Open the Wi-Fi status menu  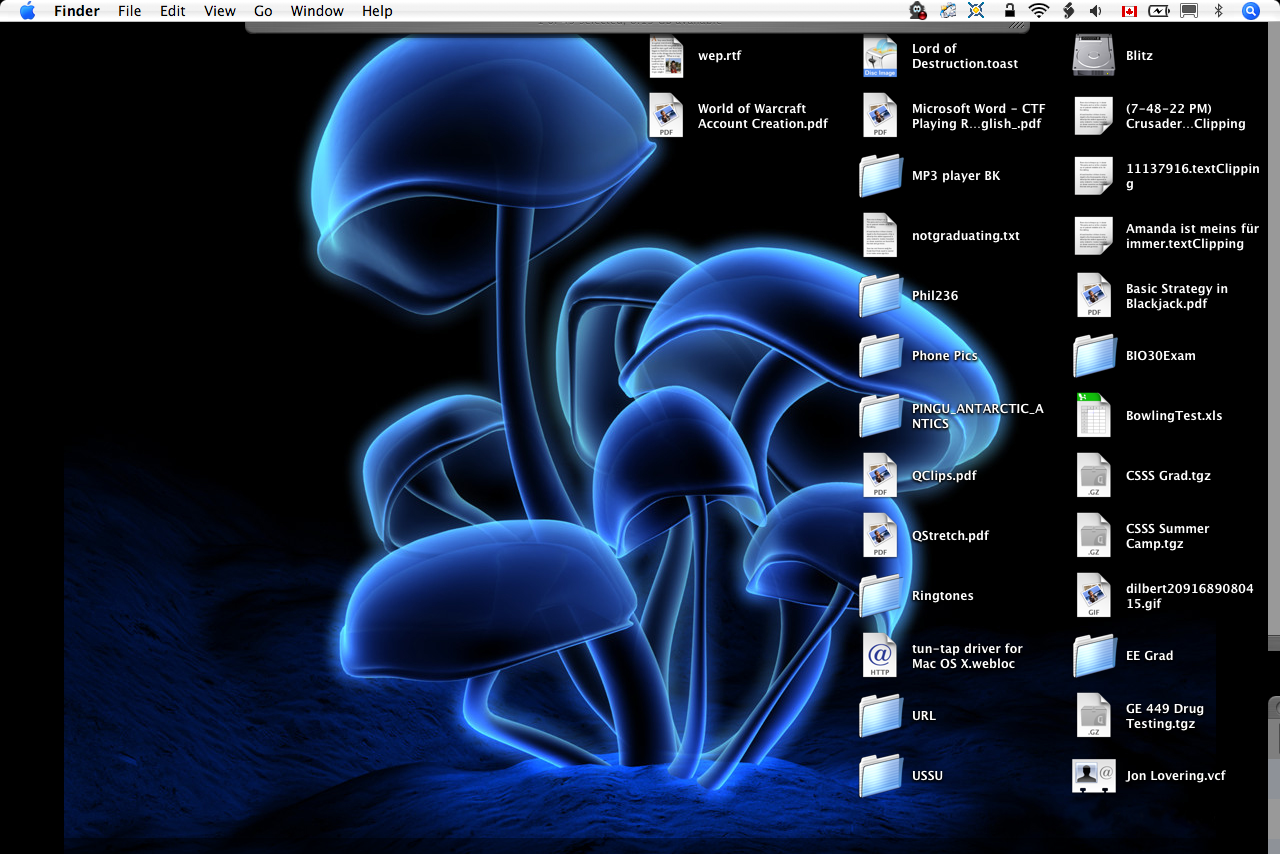click(1039, 11)
